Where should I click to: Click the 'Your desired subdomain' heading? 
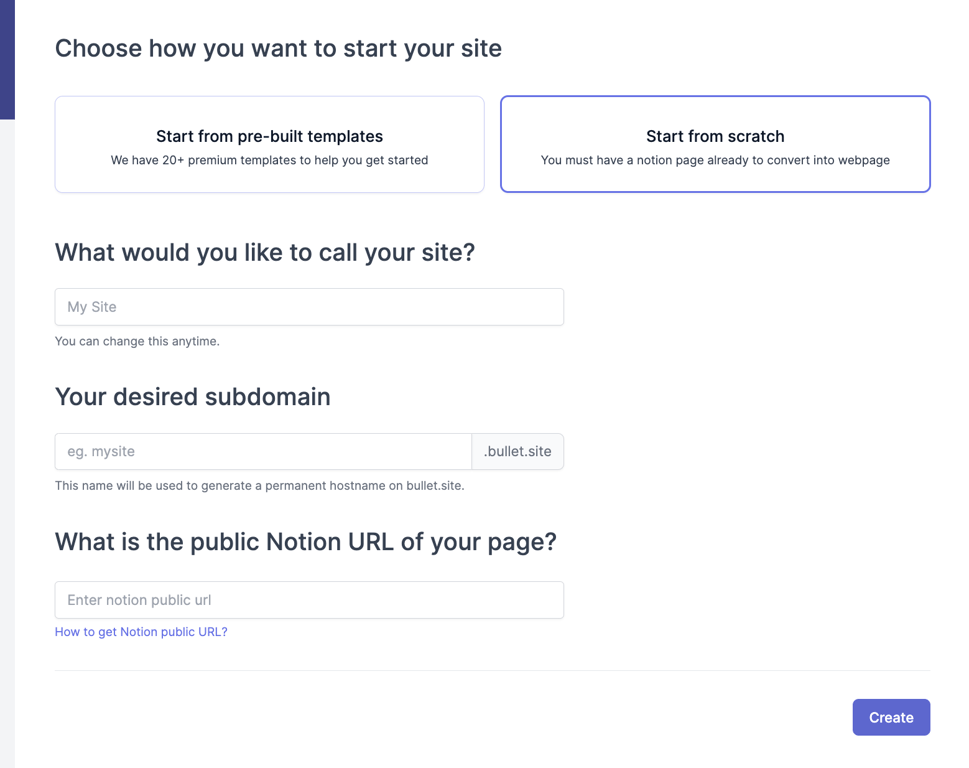point(192,397)
